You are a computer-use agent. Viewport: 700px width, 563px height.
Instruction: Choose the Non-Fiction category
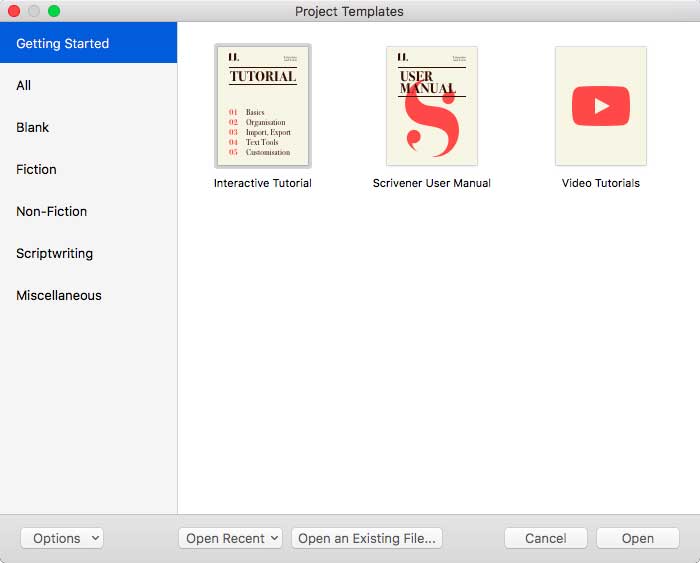pos(88,211)
